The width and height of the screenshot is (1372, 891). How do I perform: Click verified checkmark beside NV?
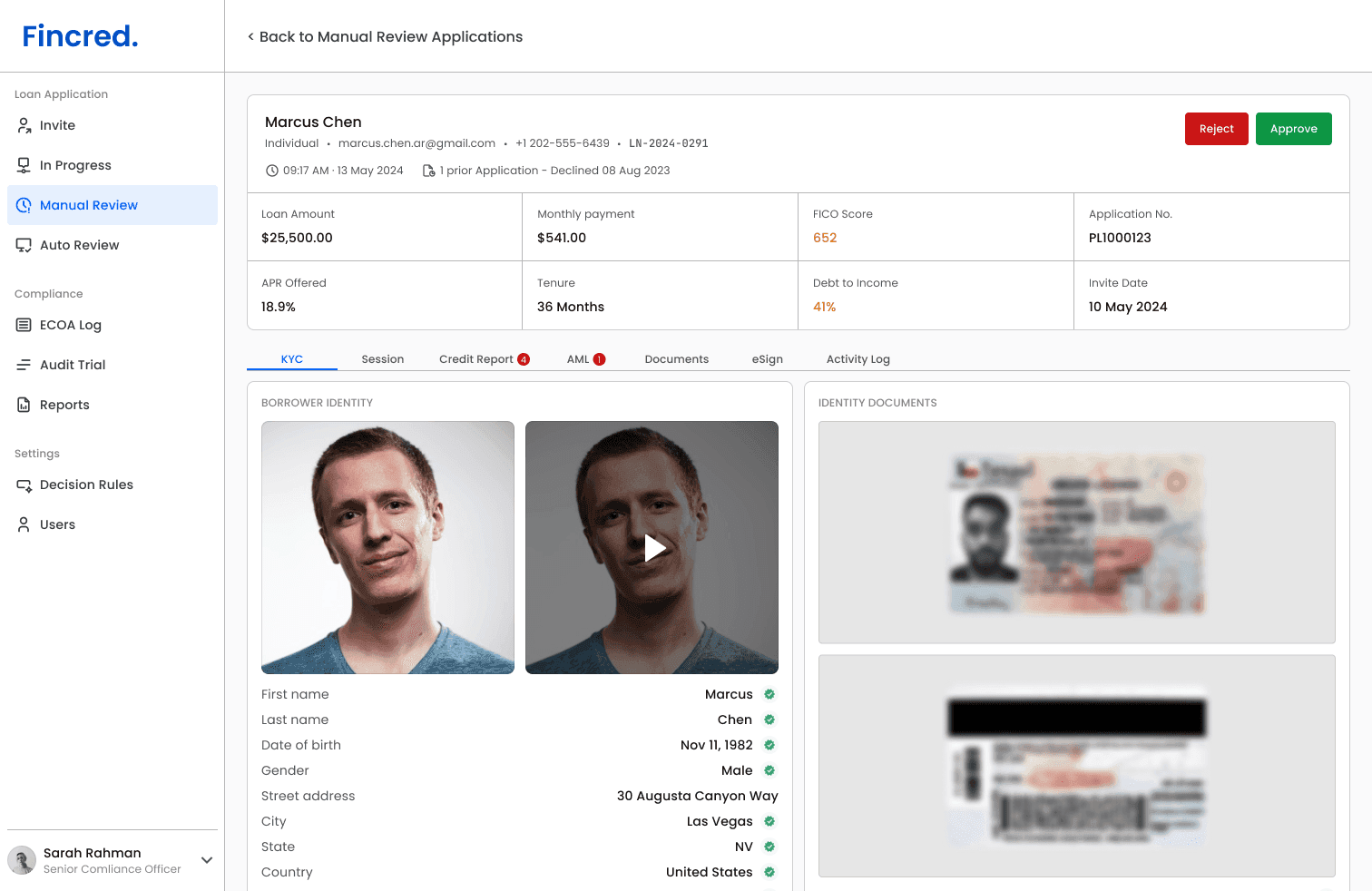click(x=769, y=847)
